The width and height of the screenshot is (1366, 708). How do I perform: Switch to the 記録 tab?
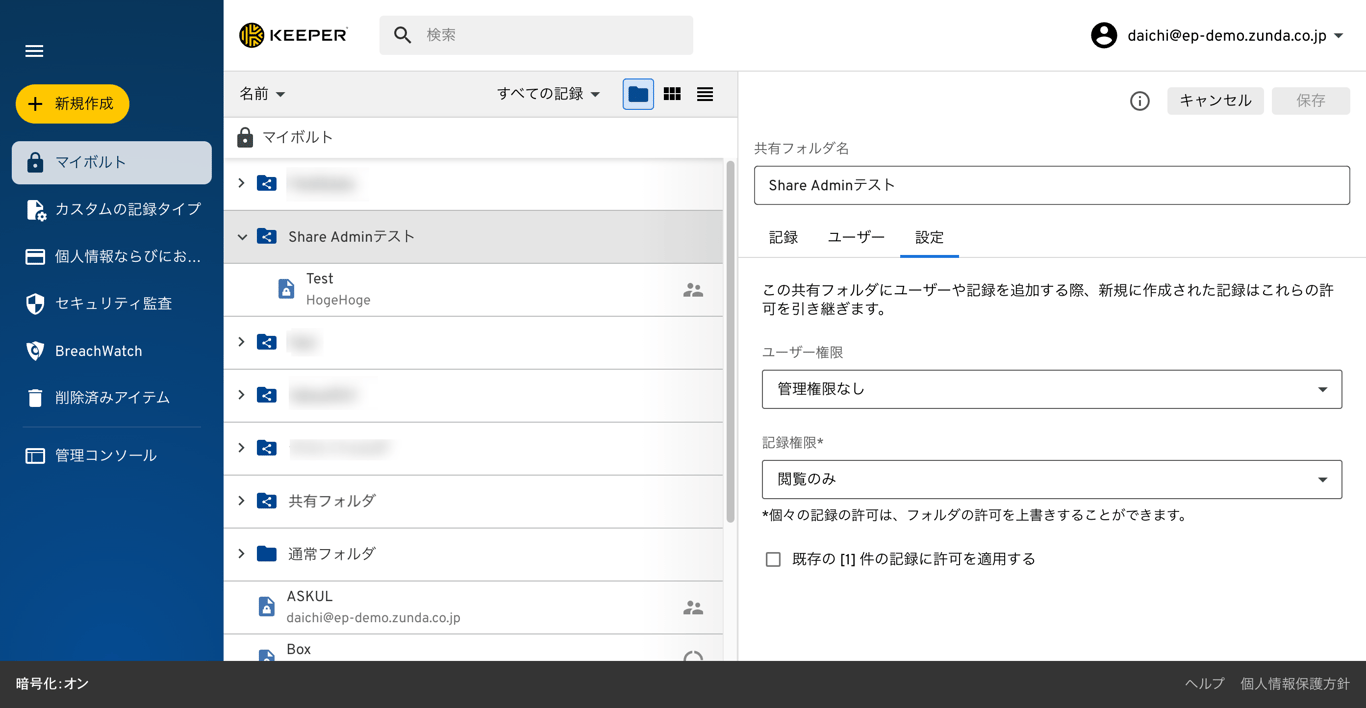(x=783, y=237)
